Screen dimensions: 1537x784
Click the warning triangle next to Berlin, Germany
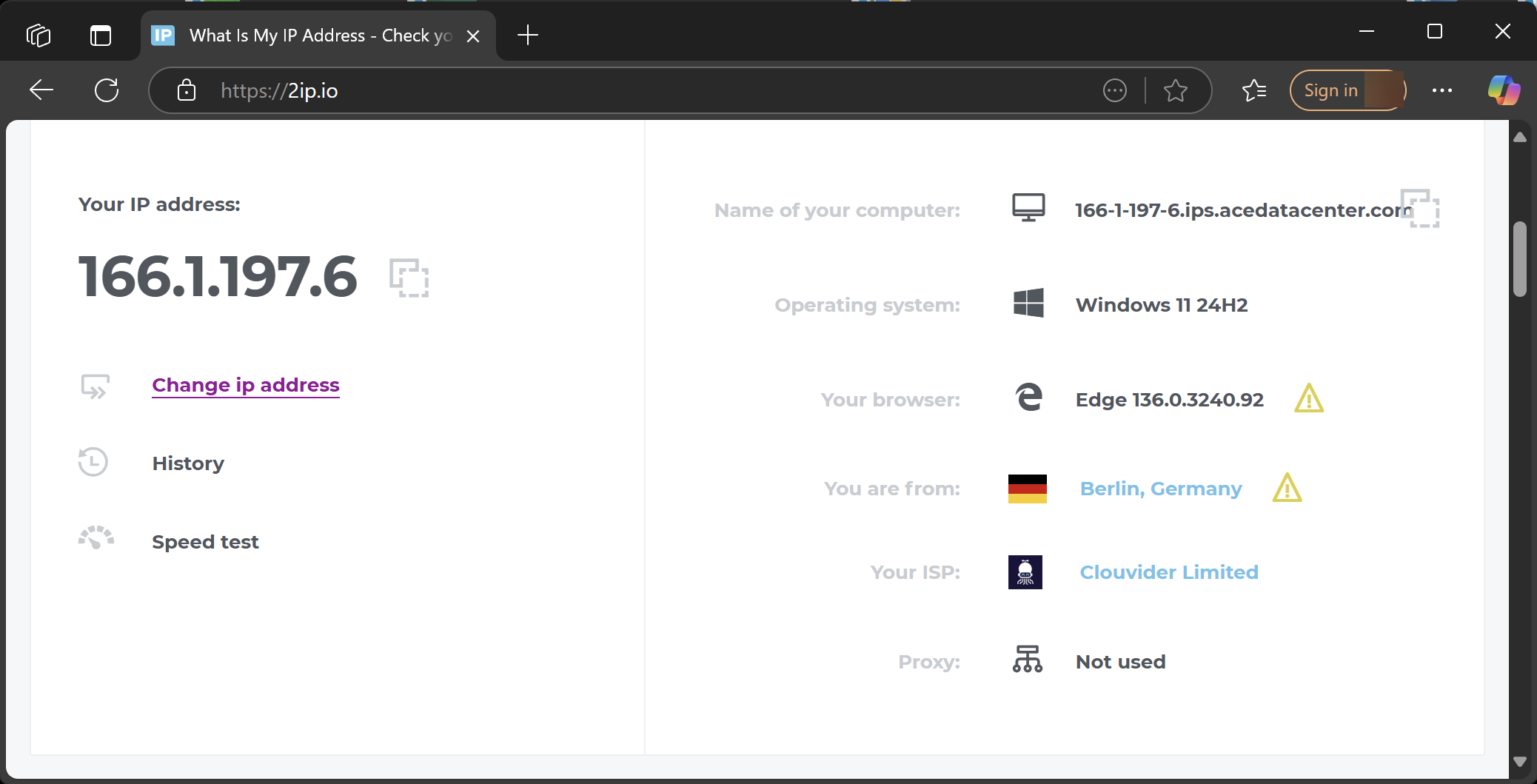1287,488
